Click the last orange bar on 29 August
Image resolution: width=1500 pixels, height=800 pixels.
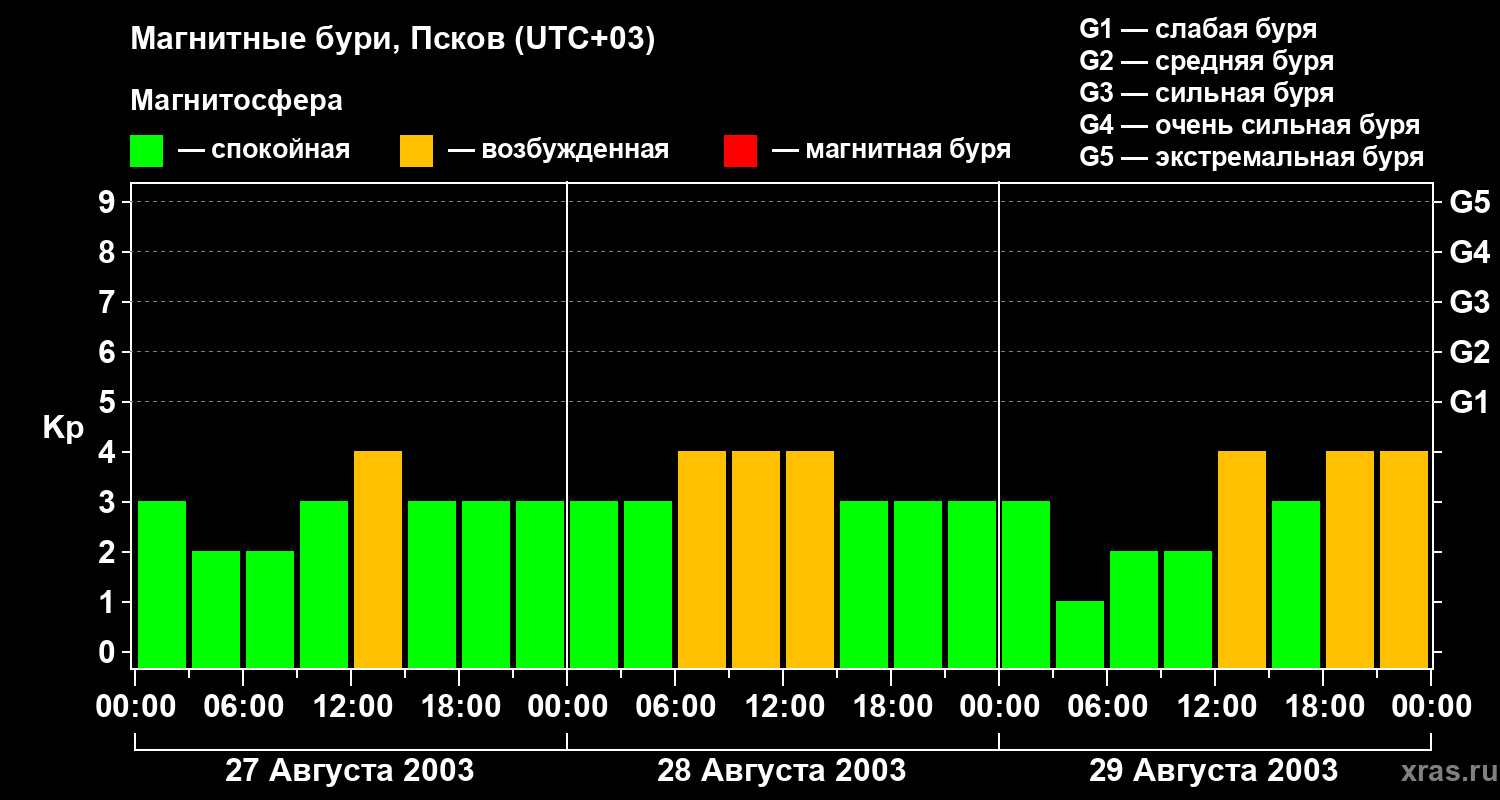tap(1404, 559)
